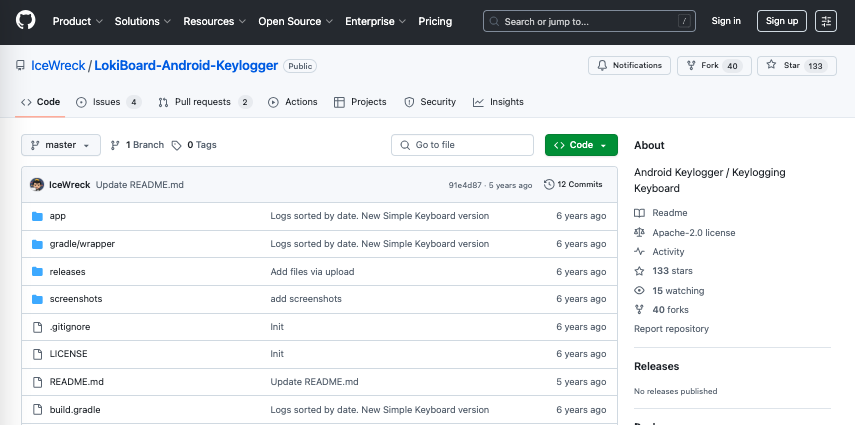Click the folder icon next to screenshots
This screenshot has width=855, height=425.
coord(37,299)
